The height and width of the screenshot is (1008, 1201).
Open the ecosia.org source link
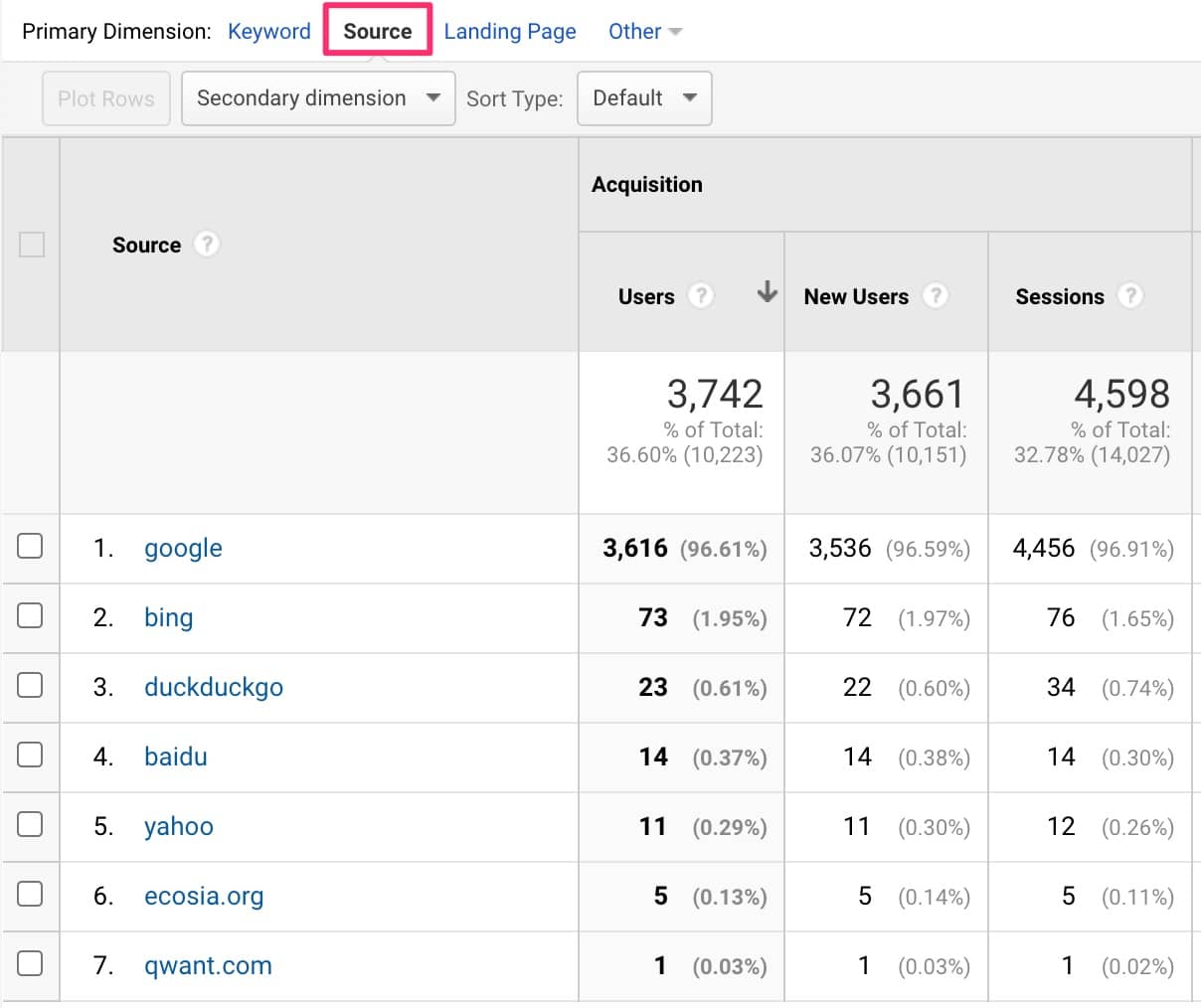[204, 896]
